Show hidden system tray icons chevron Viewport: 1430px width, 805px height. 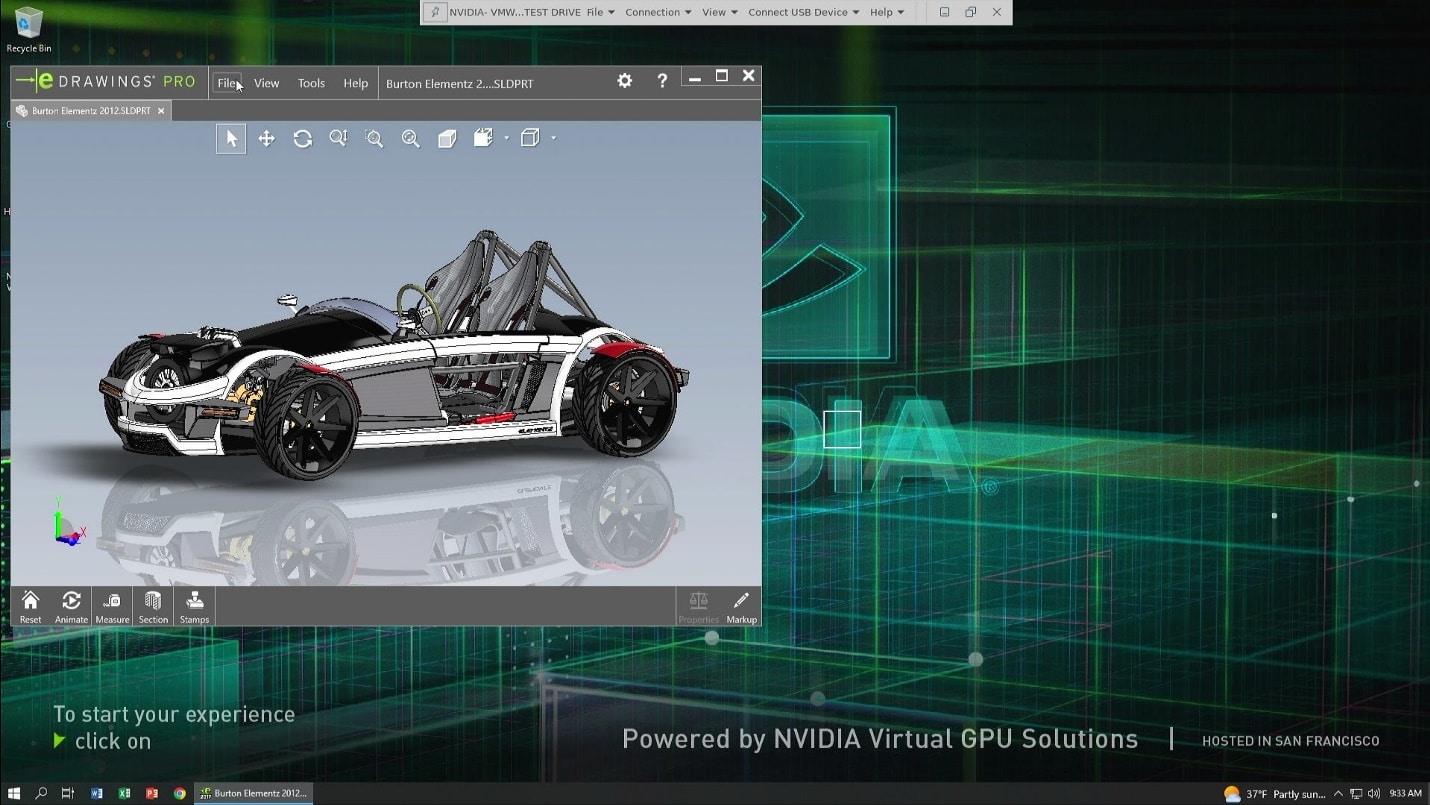click(1338, 794)
